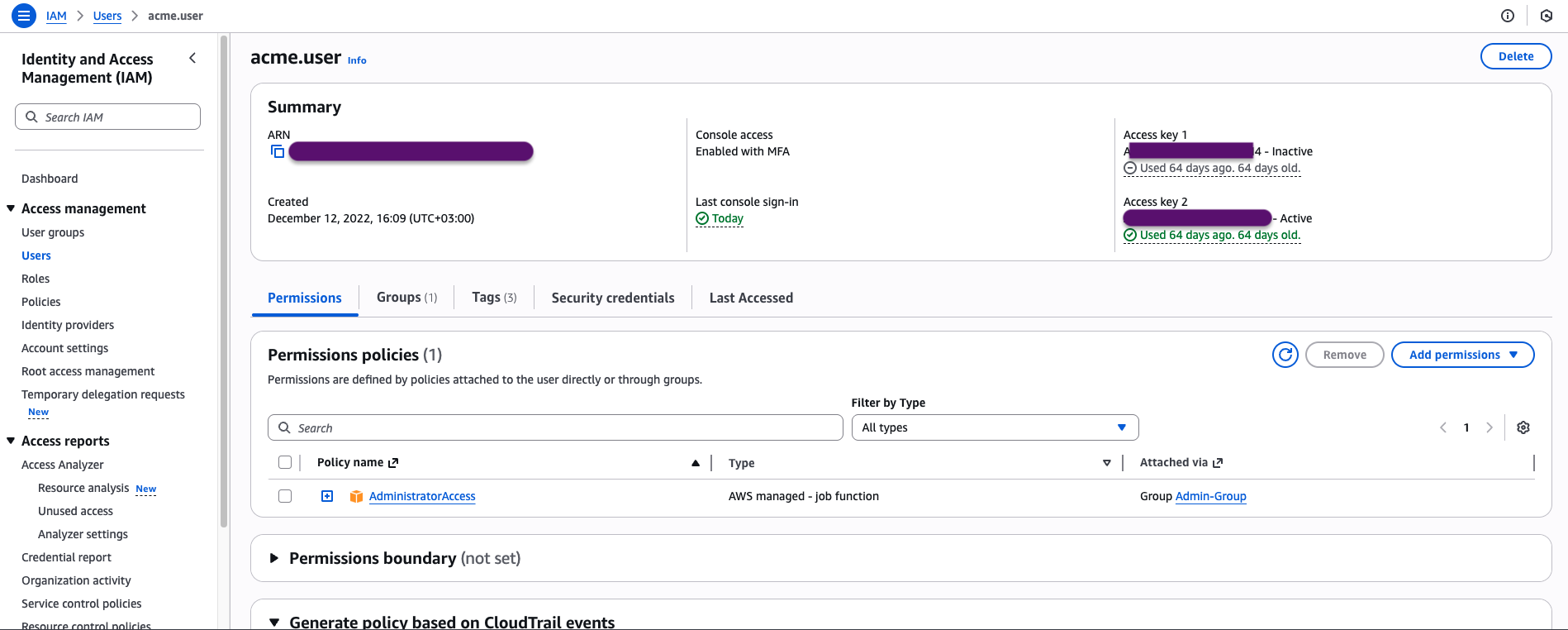Click the Search IAM input field
Image resolution: width=1568 pixels, height=630 pixels.
tap(107, 117)
